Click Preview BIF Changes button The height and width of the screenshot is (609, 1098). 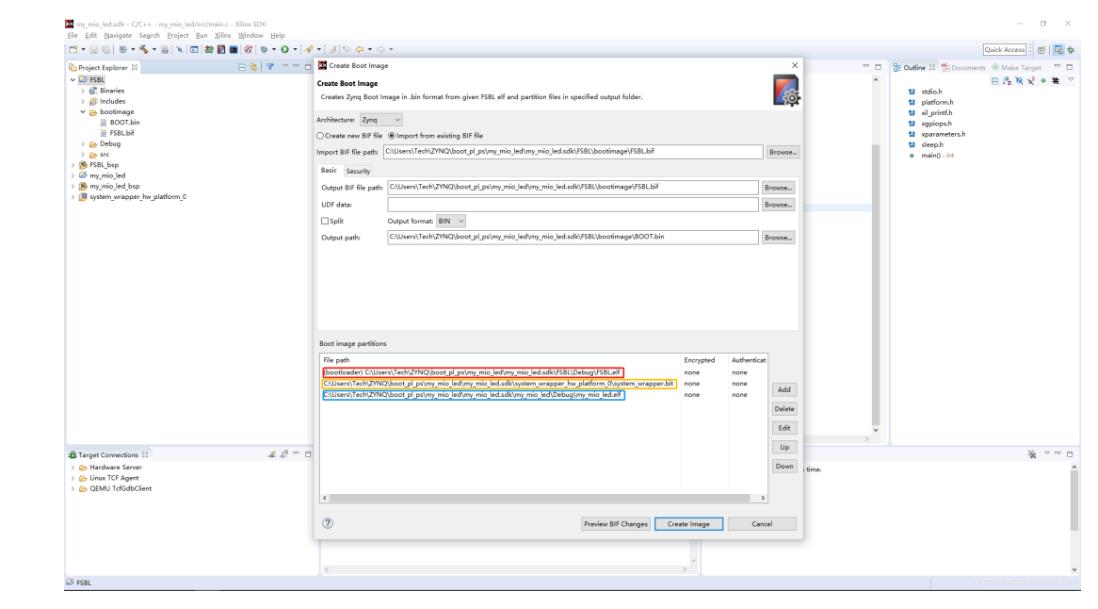616,524
